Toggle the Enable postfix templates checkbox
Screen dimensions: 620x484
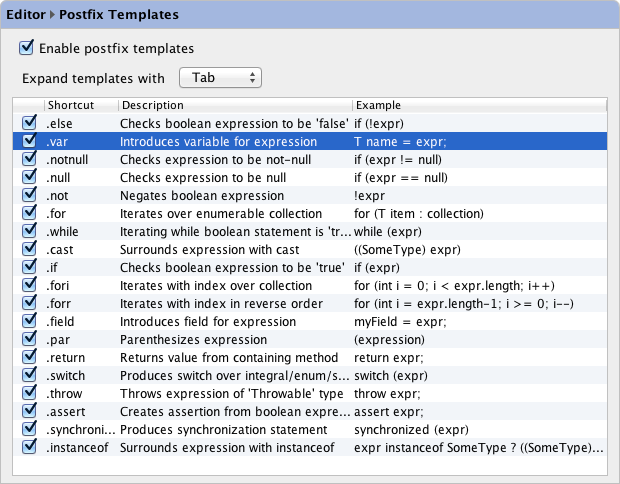tap(27, 48)
